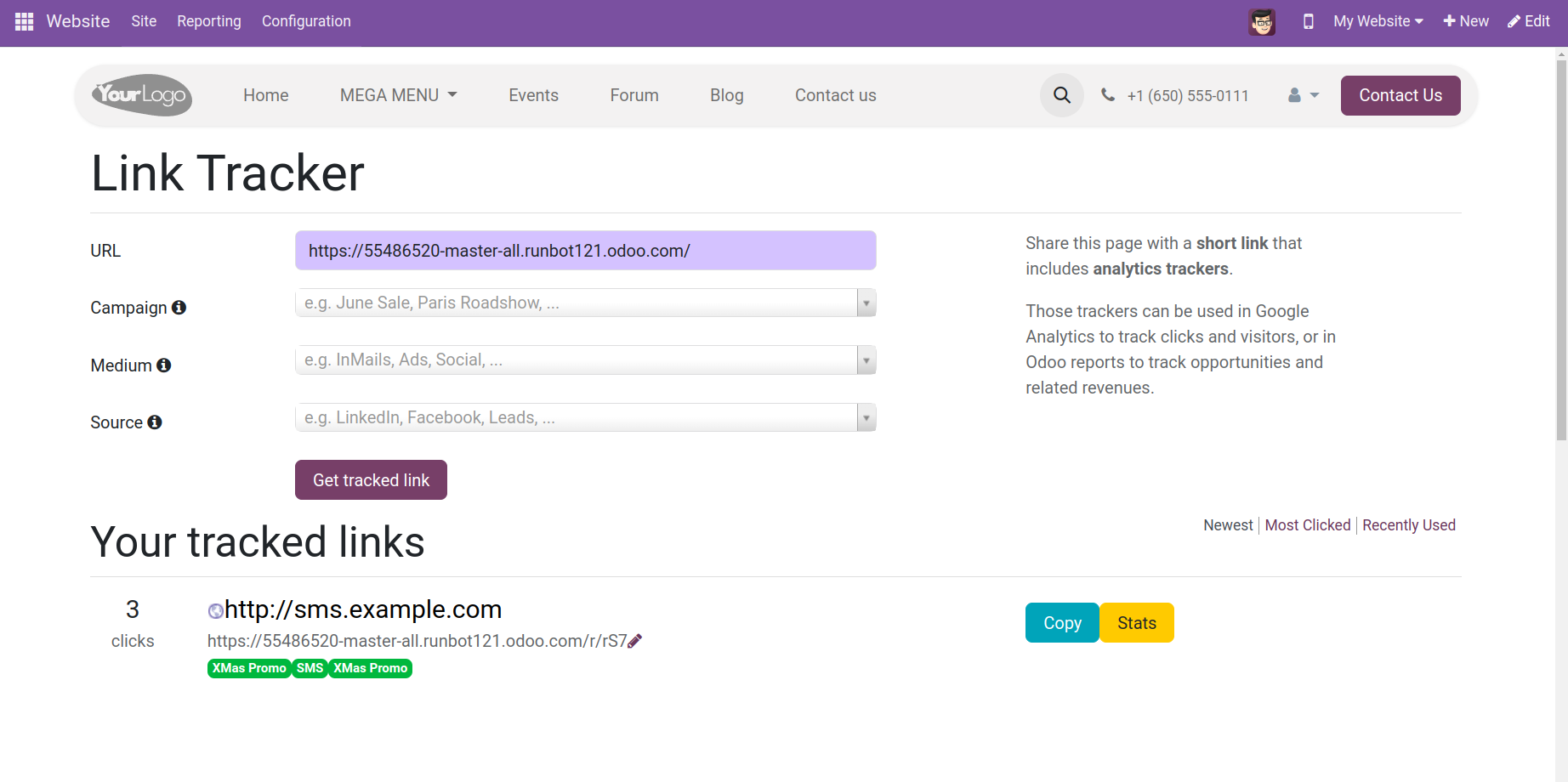The width and height of the screenshot is (1568, 782).
Task: Sort tracked links by Recently Used
Action: [x=1409, y=525]
